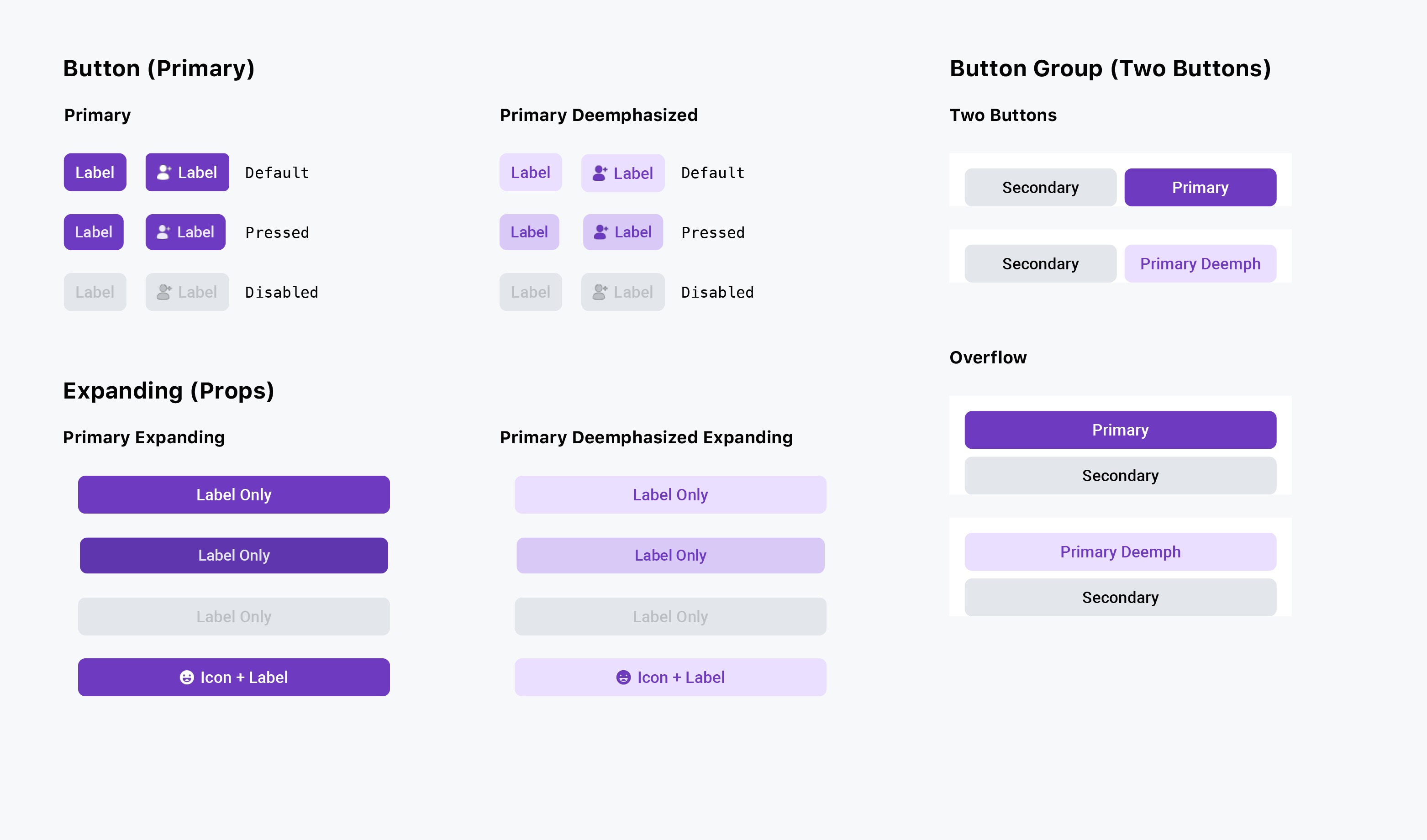Click user icon in Primary Default button
Image resolution: width=1427 pixels, height=840 pixels.
pyautogui.click(x=163, y=172)
